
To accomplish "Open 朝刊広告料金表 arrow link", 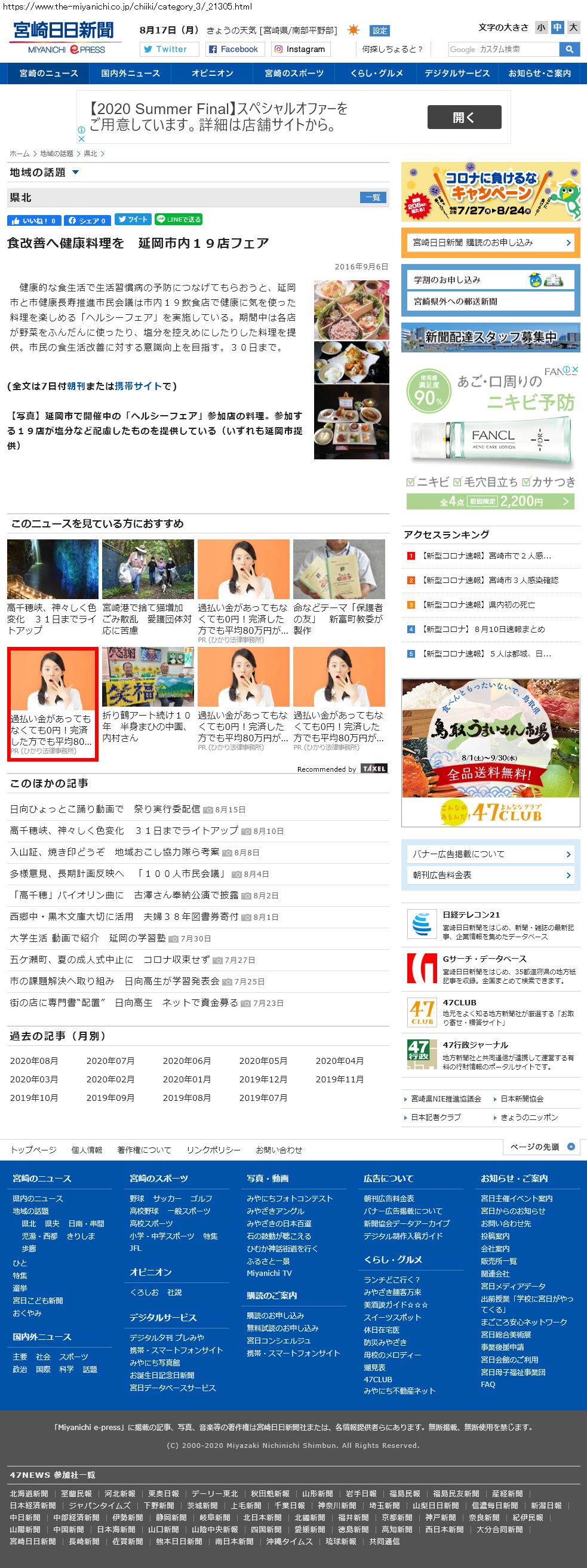I will coord(568,875).
